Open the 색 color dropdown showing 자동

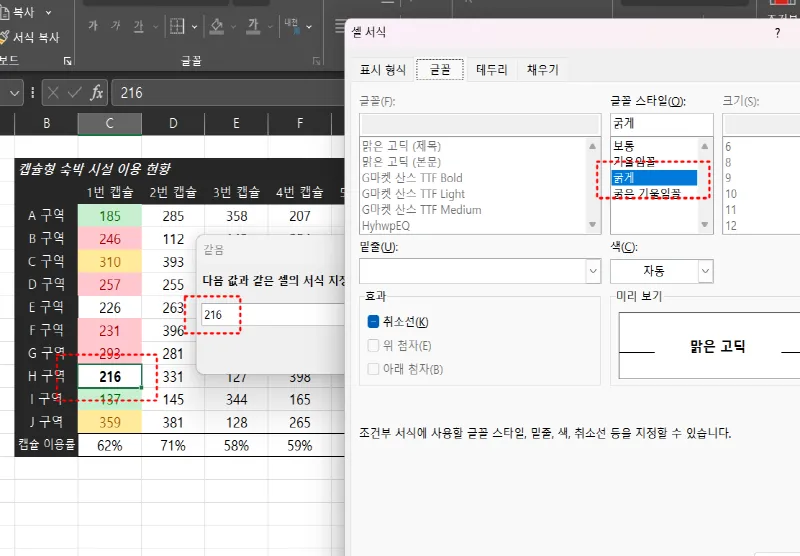coord(661,271)
